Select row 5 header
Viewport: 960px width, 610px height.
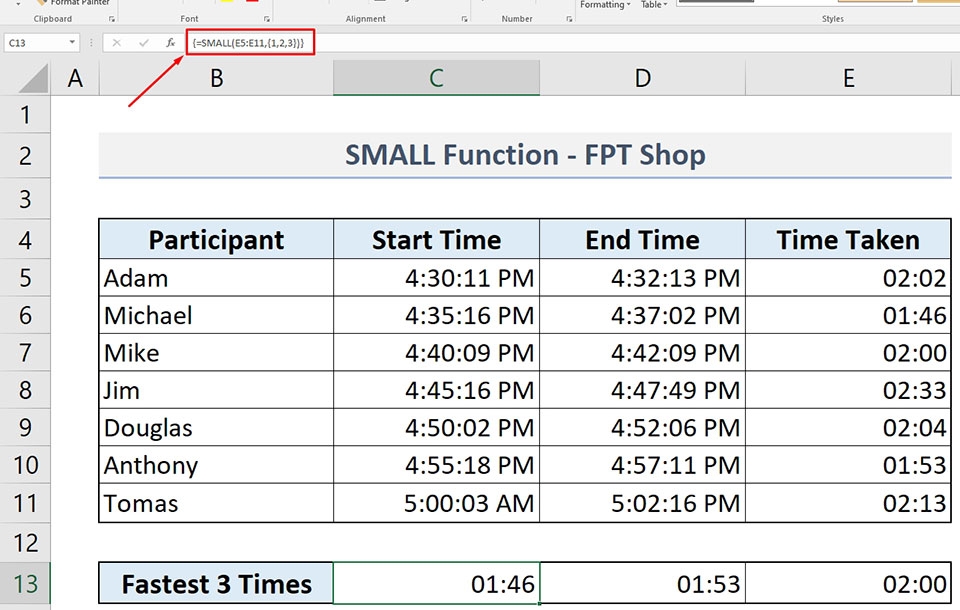point(25,278)
